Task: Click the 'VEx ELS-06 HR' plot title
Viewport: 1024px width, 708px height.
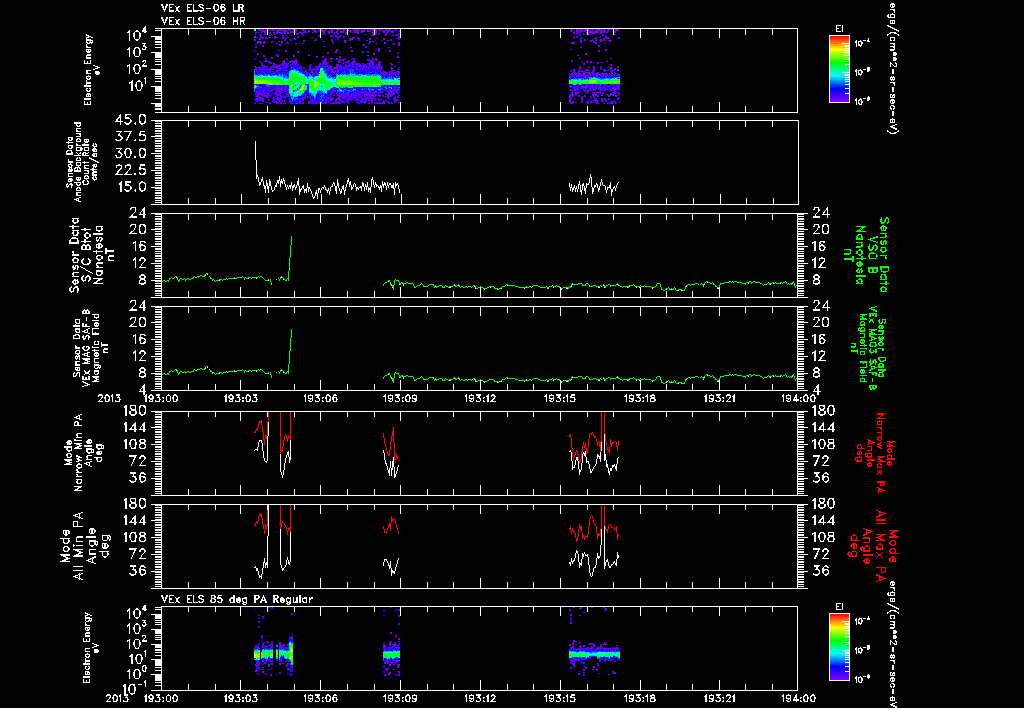Action: point(203,22)
